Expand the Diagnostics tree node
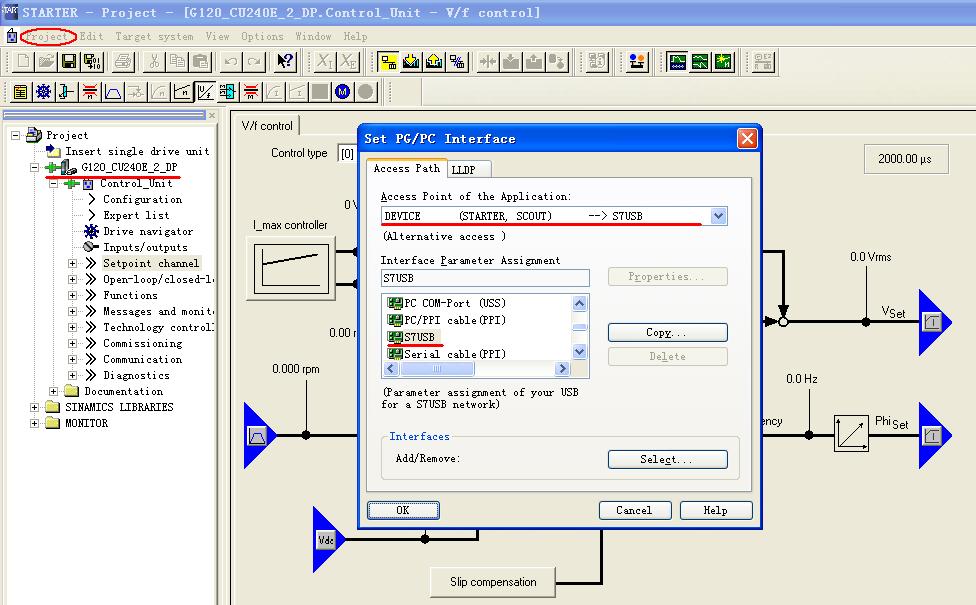The height and width of the screenshot is (605, 976). click(x=73, y=375)
